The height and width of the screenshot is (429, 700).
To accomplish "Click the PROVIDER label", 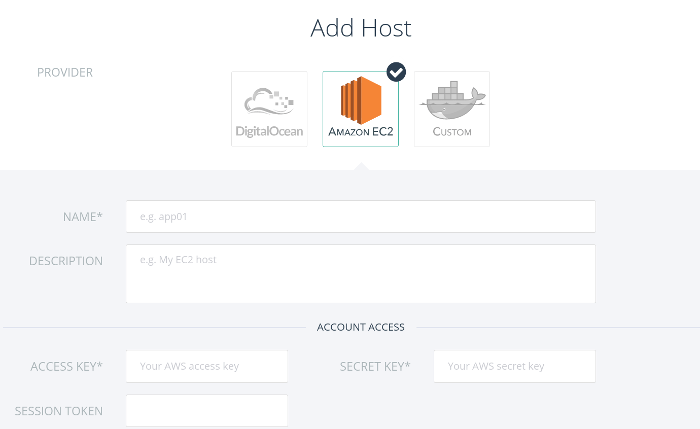I will coord(65,72).
